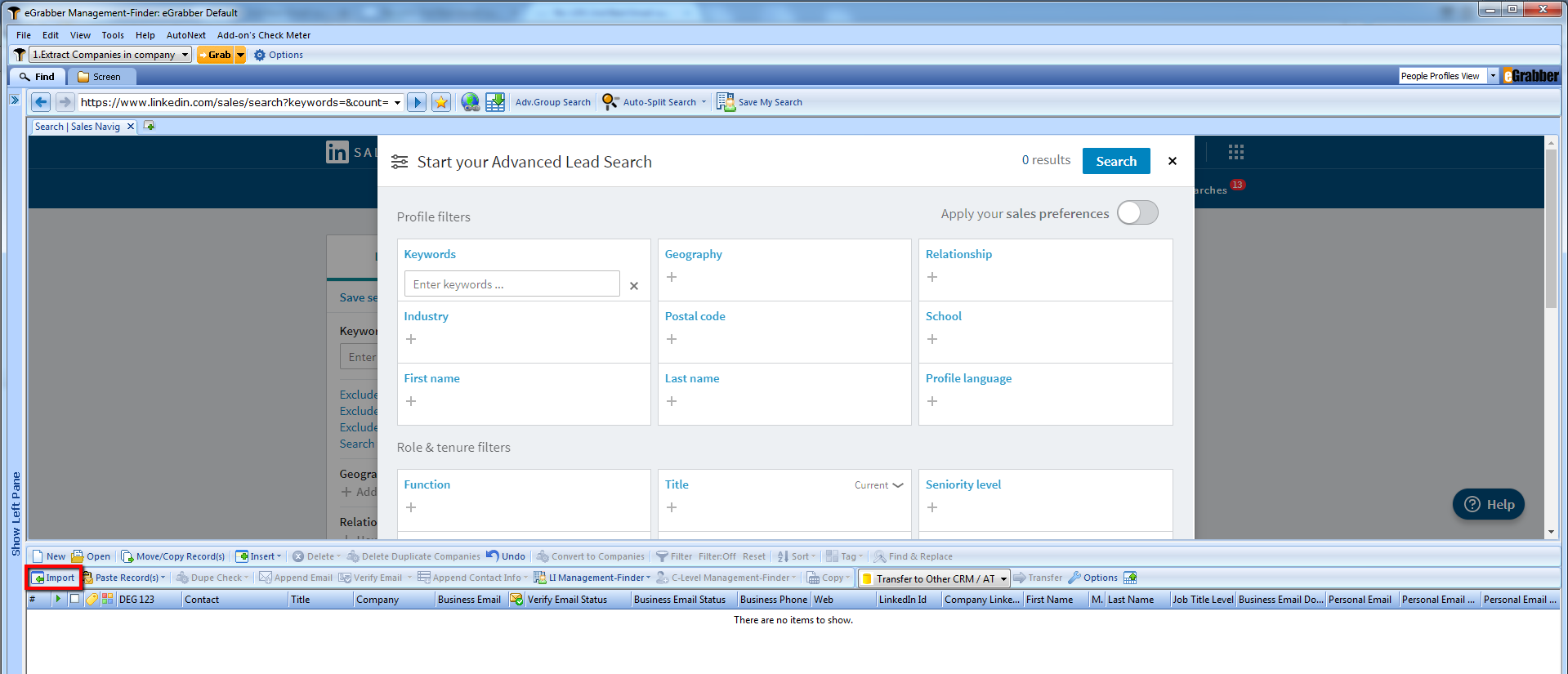The width and height of the screenshot is (1568, 674).
Task: Toggle Apply your sales preferences switch
Action: coord(1137,212)
